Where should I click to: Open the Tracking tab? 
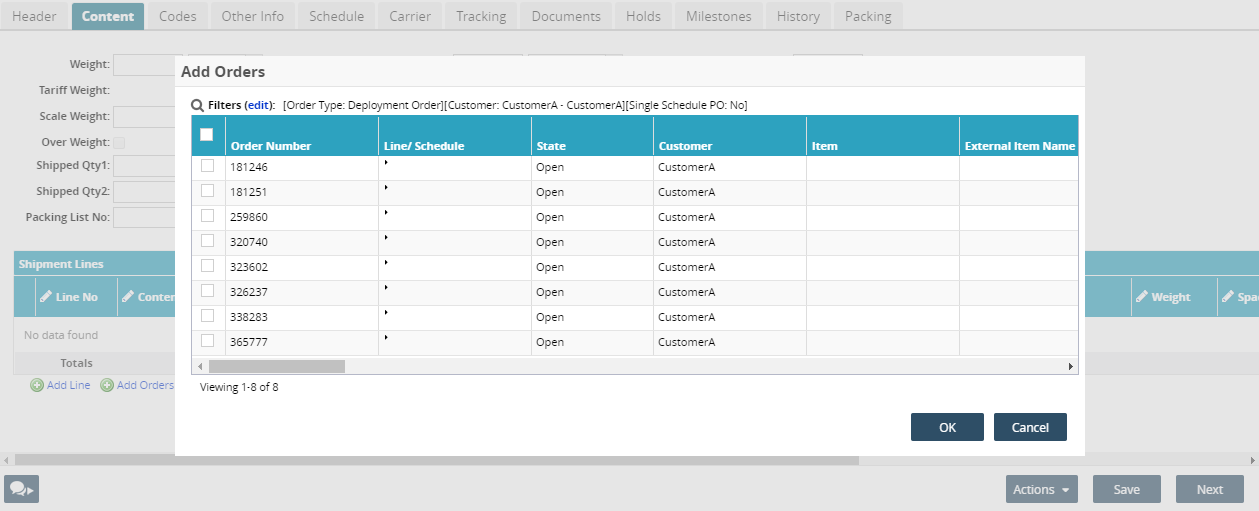(x=481, y=16)
